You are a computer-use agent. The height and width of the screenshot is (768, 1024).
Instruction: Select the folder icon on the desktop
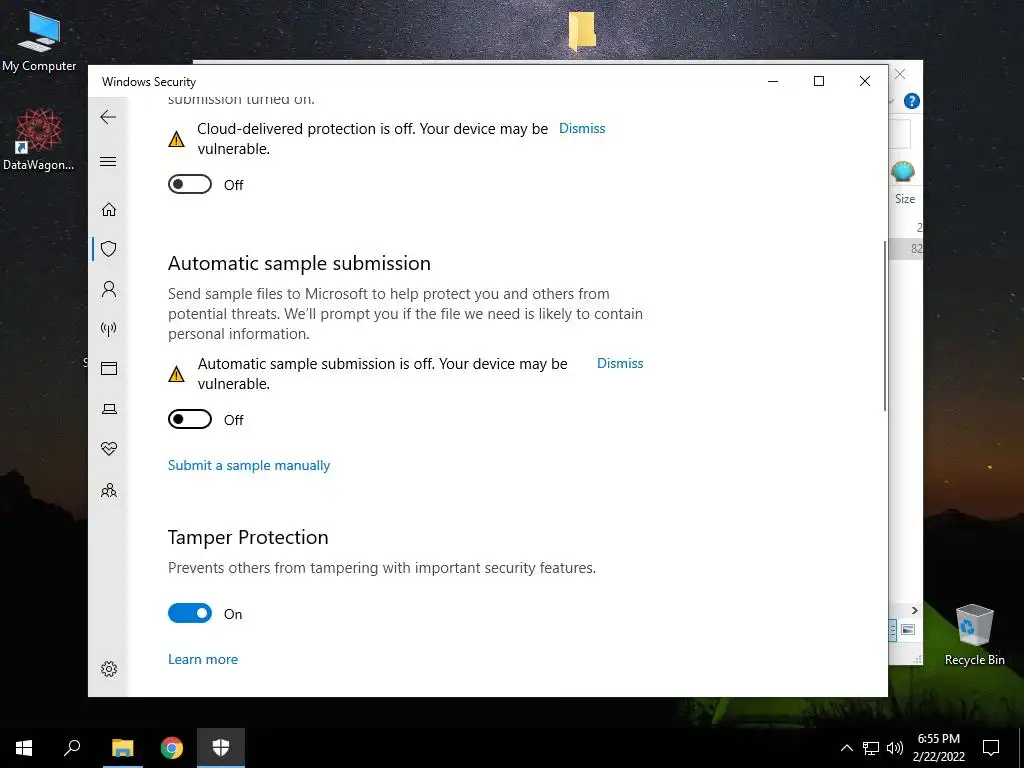[x=582, y=31]
